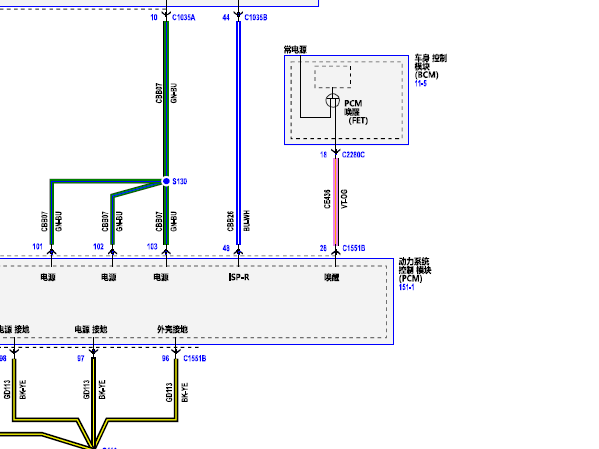
Task: Select the 唤醒 terminal inside PCM
Action: click(x=332, y=277)
